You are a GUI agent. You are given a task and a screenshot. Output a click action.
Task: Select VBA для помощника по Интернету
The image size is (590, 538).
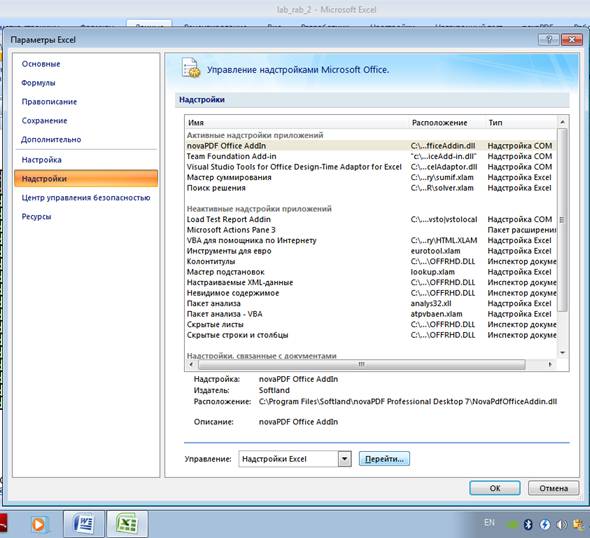point(370,240)
